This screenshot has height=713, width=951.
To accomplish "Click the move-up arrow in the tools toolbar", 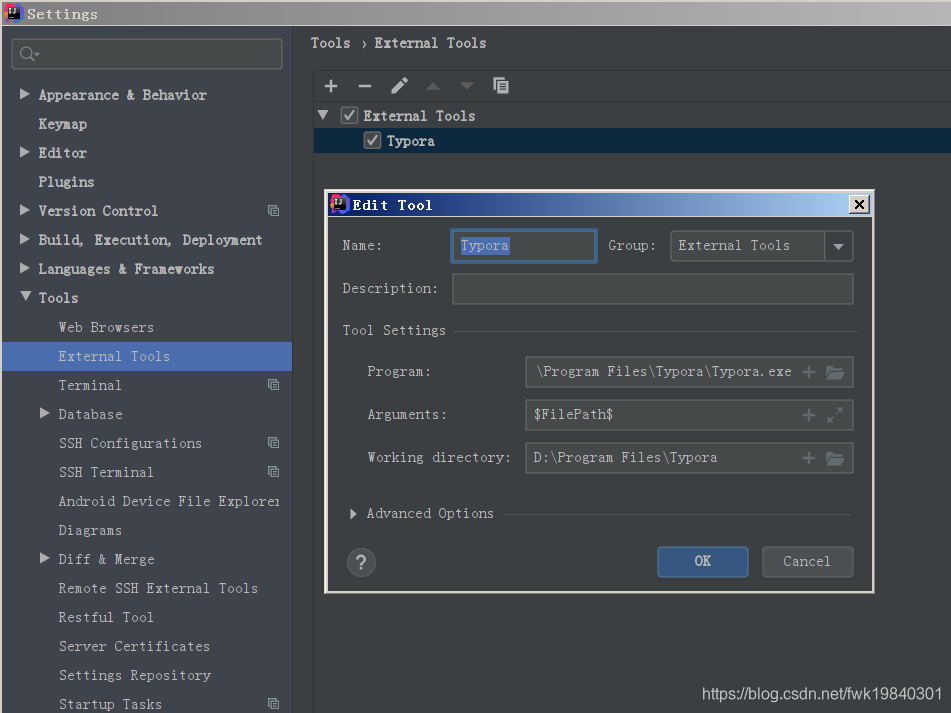I will [433, 86].
